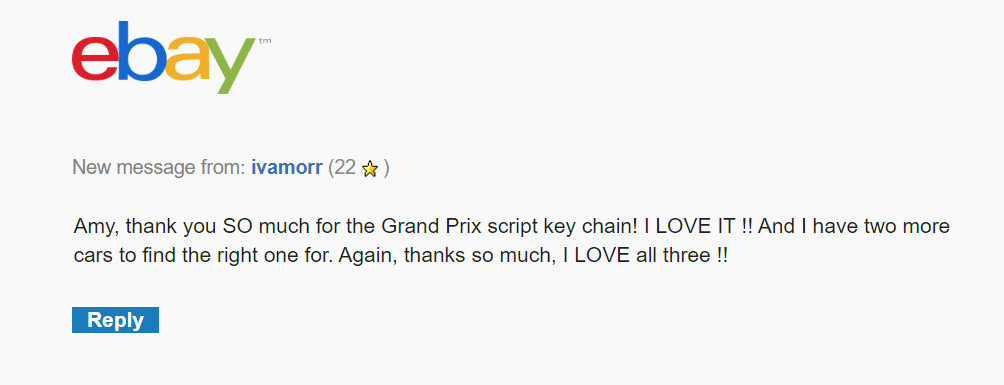Click the "I LOVE all three !!" text
The image size is (1004, 385).
click(645, 256)
